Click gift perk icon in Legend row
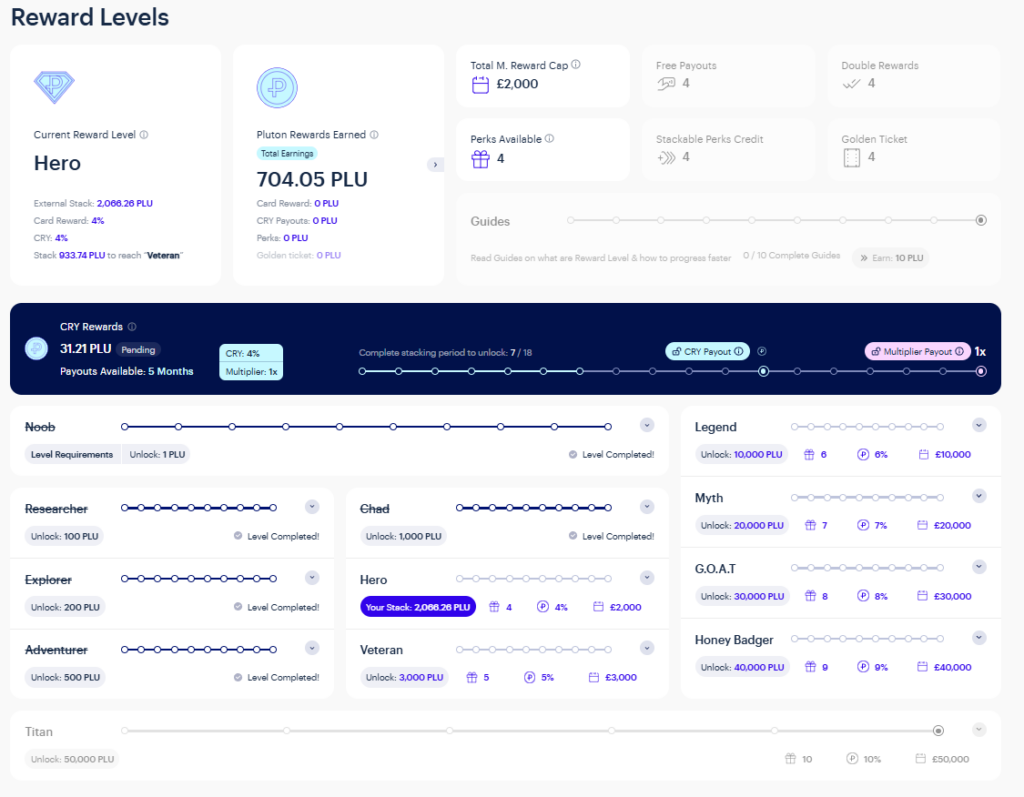 [809, 455]
